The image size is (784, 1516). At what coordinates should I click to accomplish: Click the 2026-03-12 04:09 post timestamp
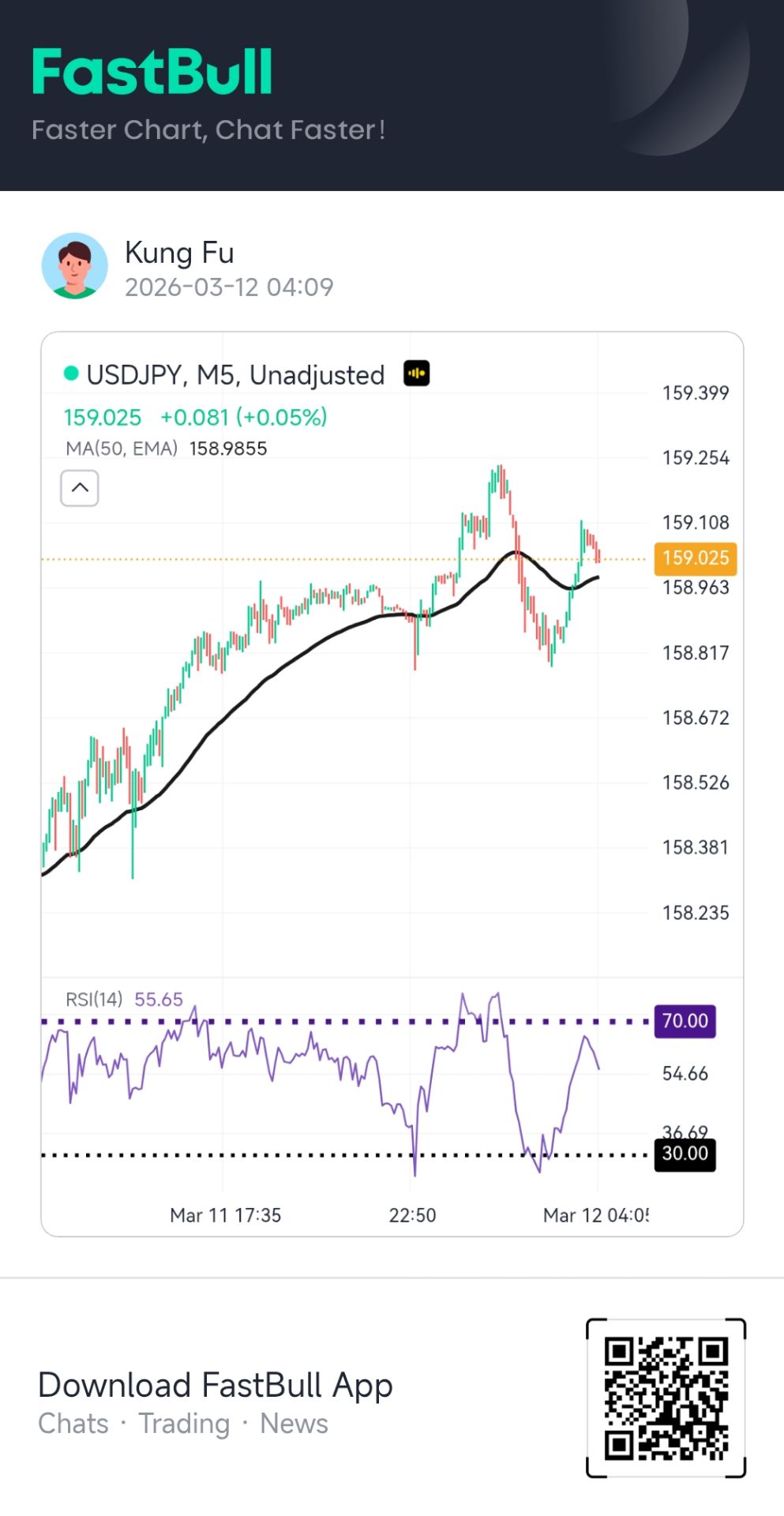[229, 287]
